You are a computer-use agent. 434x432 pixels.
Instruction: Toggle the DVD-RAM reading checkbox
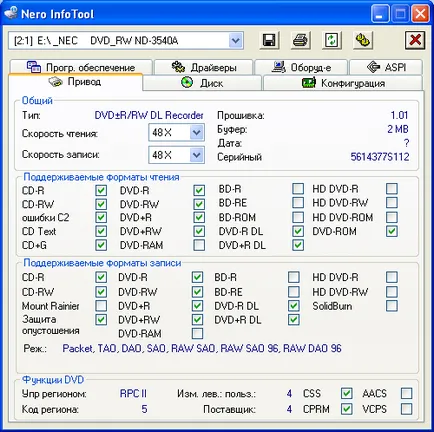[199, 245]
